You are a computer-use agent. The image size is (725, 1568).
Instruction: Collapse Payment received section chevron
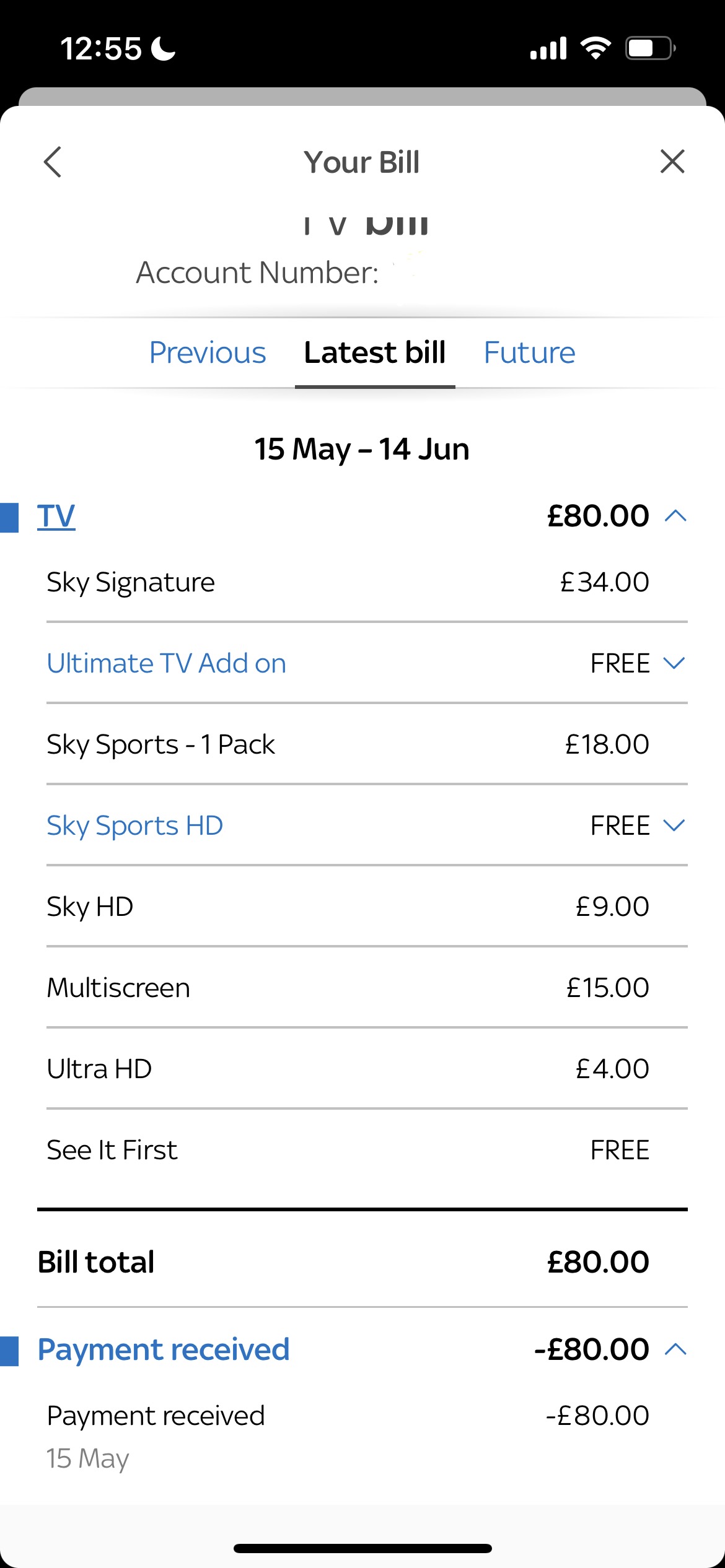tap(675, 1349)
